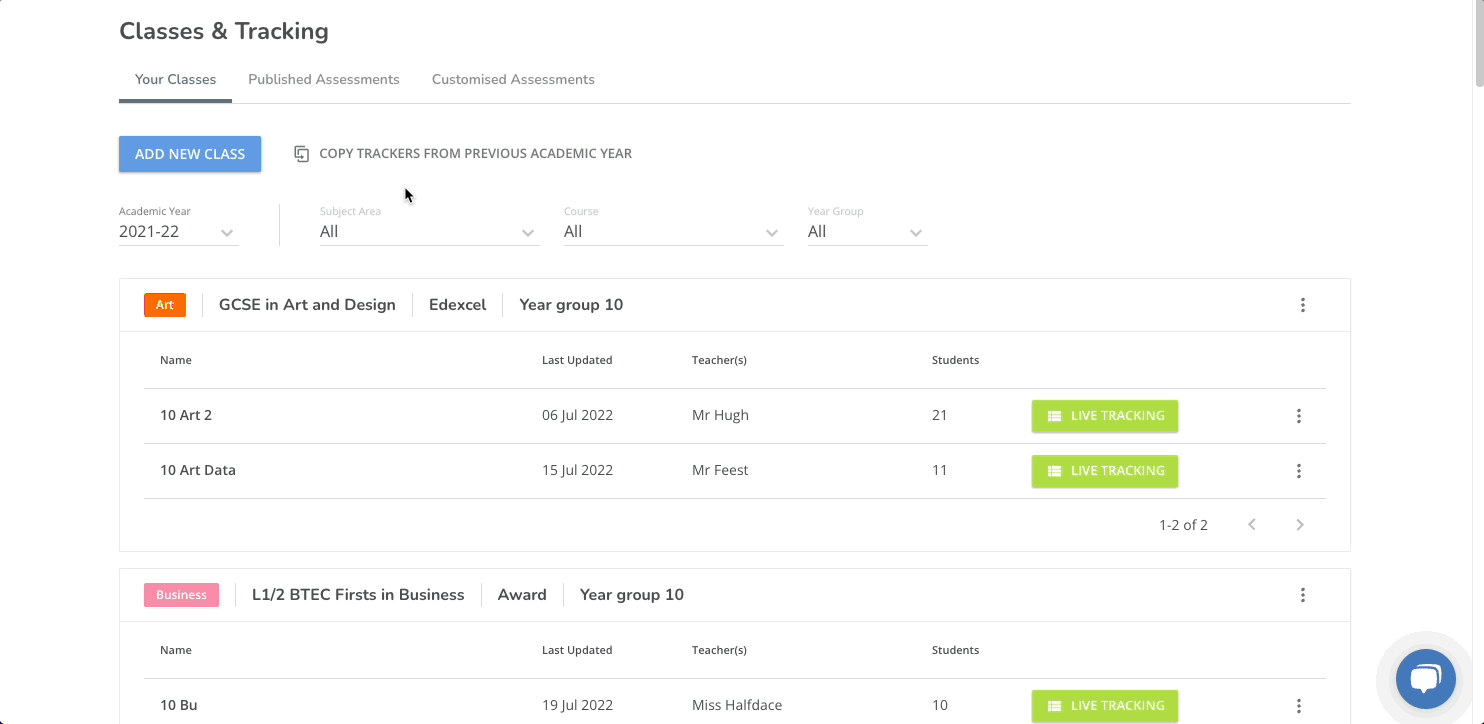Switch to the Published Assessments tab
The image size is (1484, 724).
click(323, 80)
